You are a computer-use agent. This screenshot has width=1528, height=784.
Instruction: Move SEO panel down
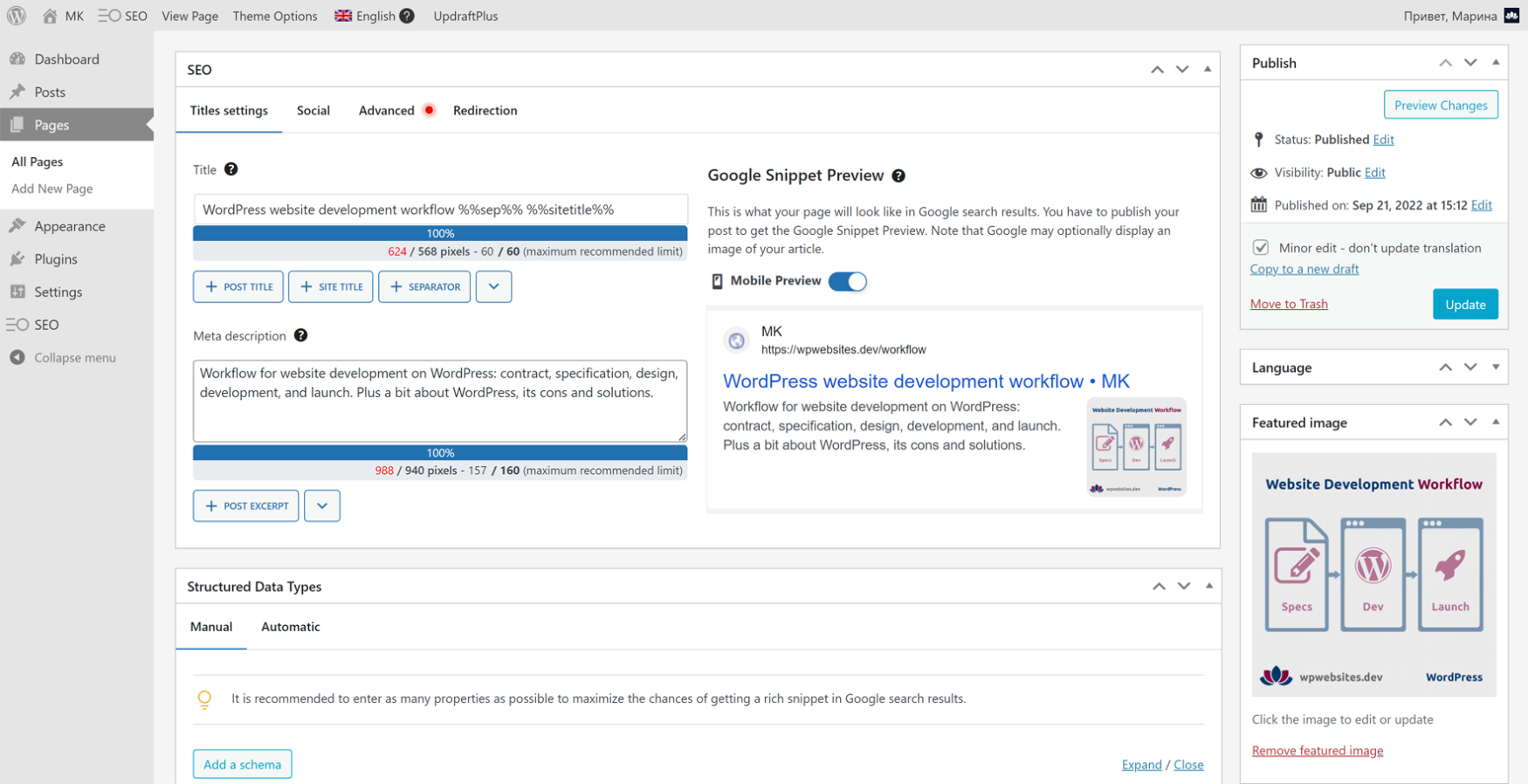point(1182,69)
